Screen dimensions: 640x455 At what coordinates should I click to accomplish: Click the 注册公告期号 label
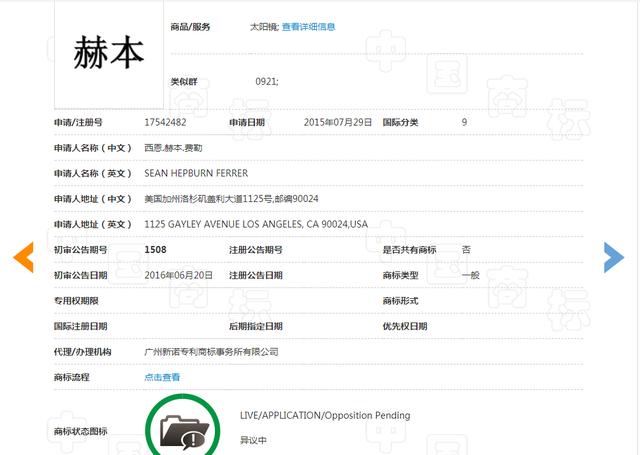[256, 250]
